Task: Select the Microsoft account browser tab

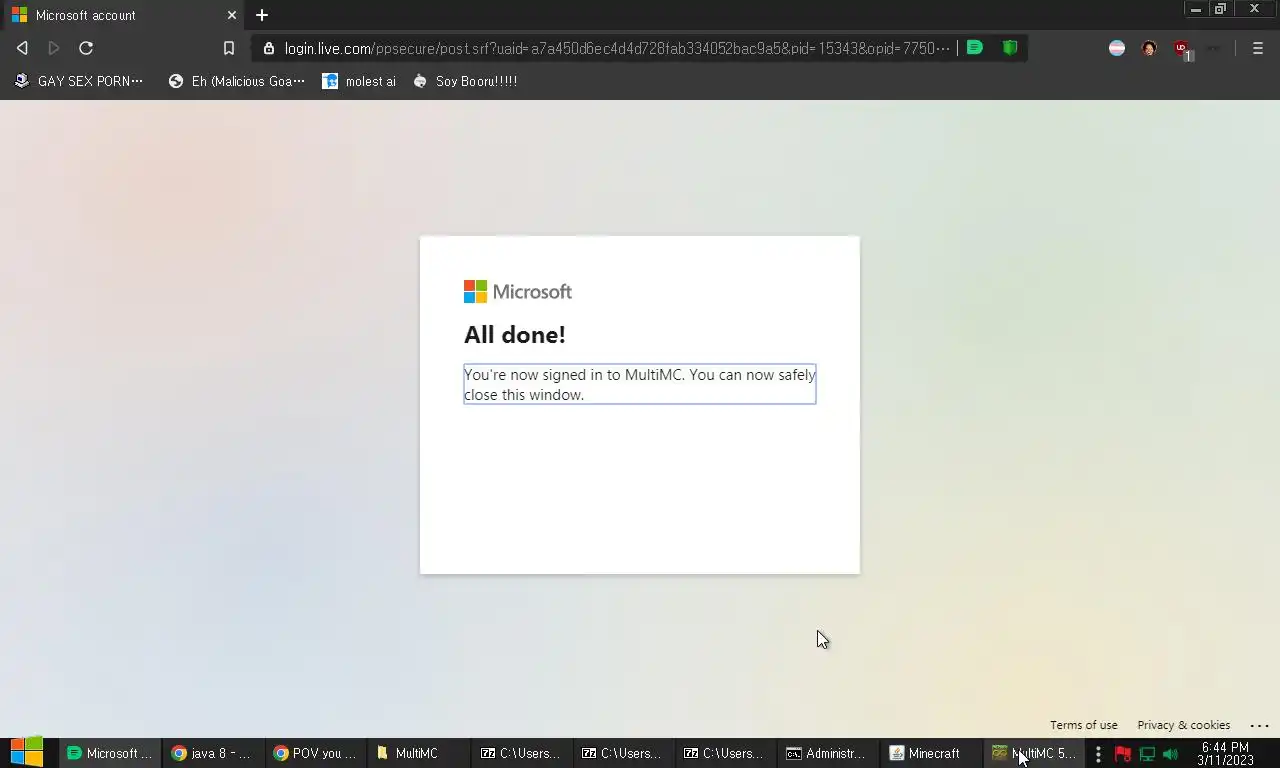Action: click(123, 15)
